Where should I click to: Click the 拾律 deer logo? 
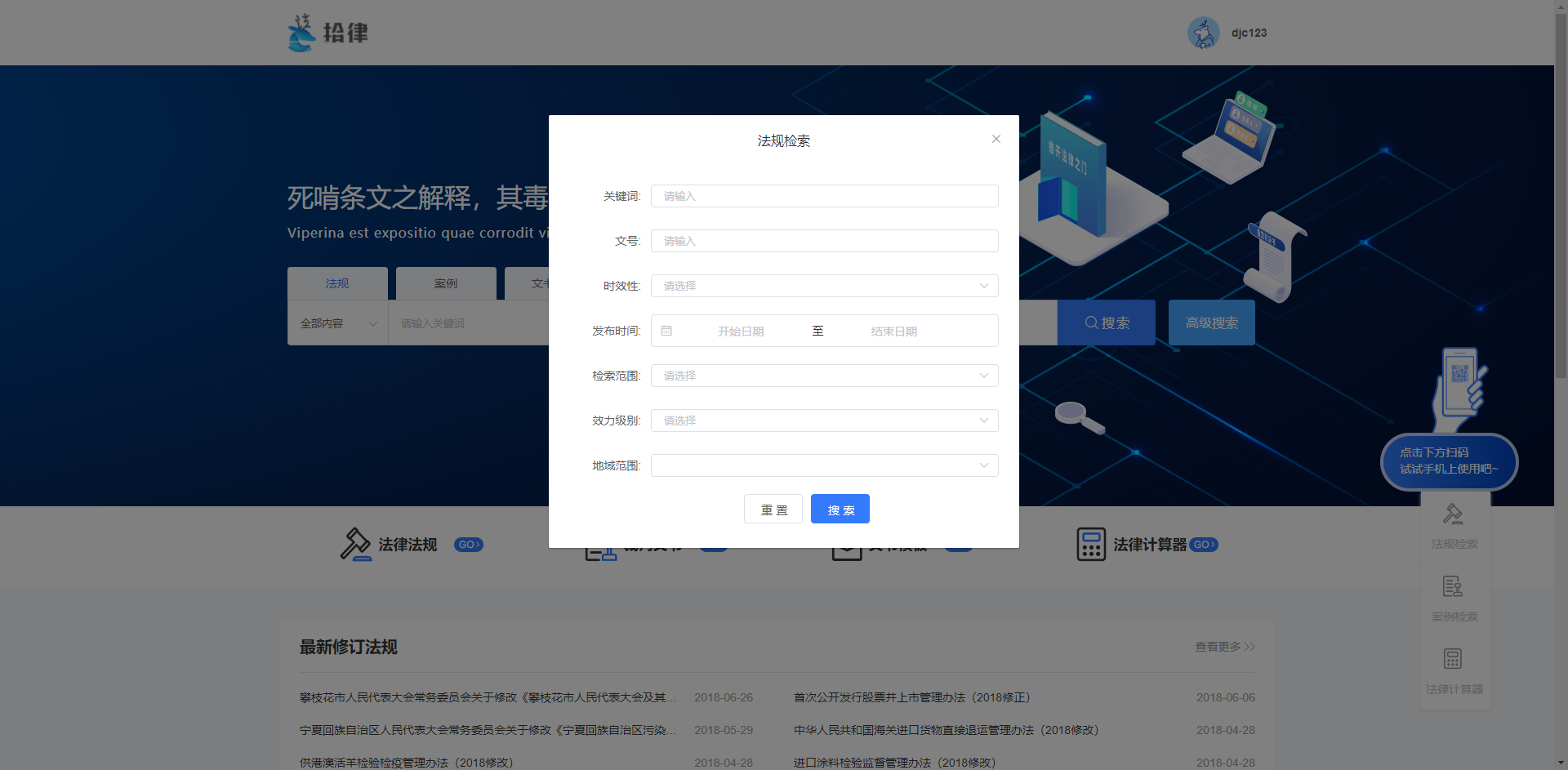pyautogui.click(x=301, y=33)
